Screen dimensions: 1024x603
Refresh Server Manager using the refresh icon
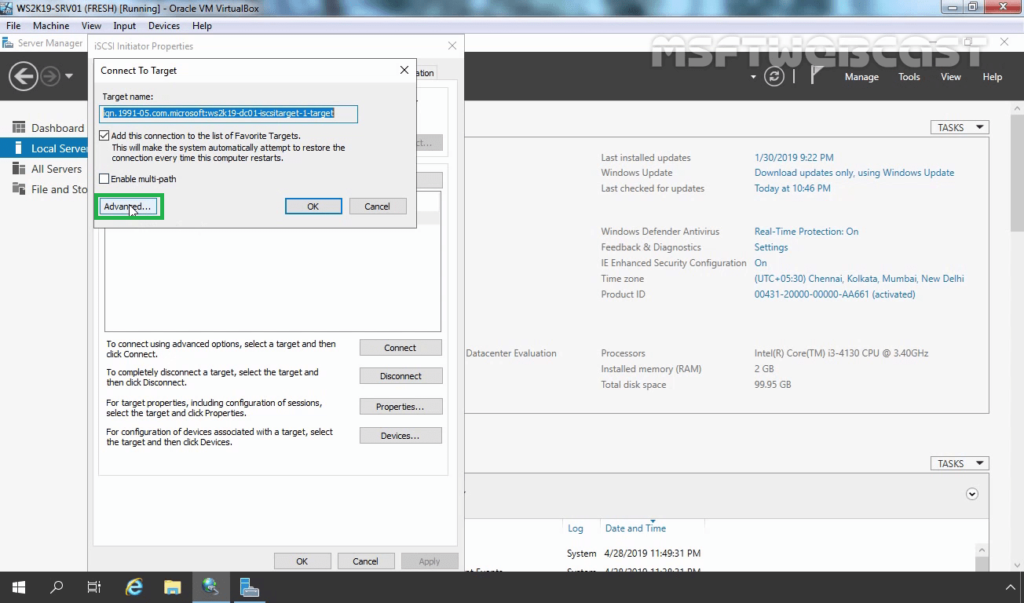774,76
